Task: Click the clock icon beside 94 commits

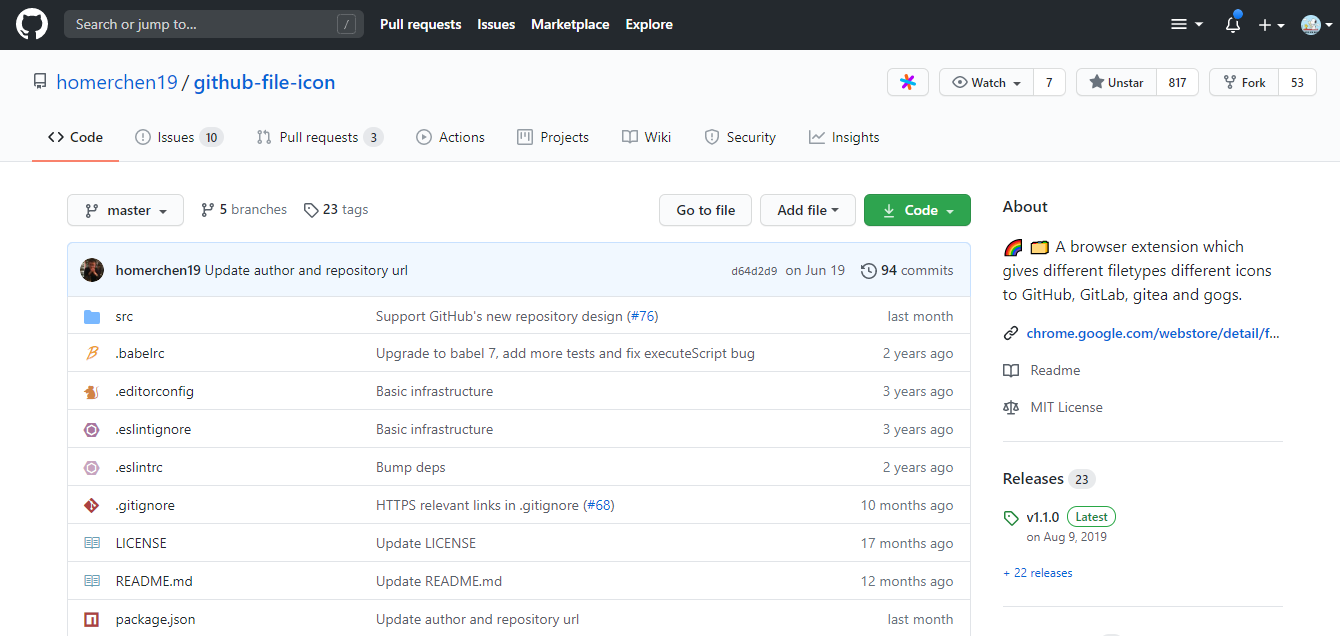Action: pyautogui.click(x=868, y=270)
